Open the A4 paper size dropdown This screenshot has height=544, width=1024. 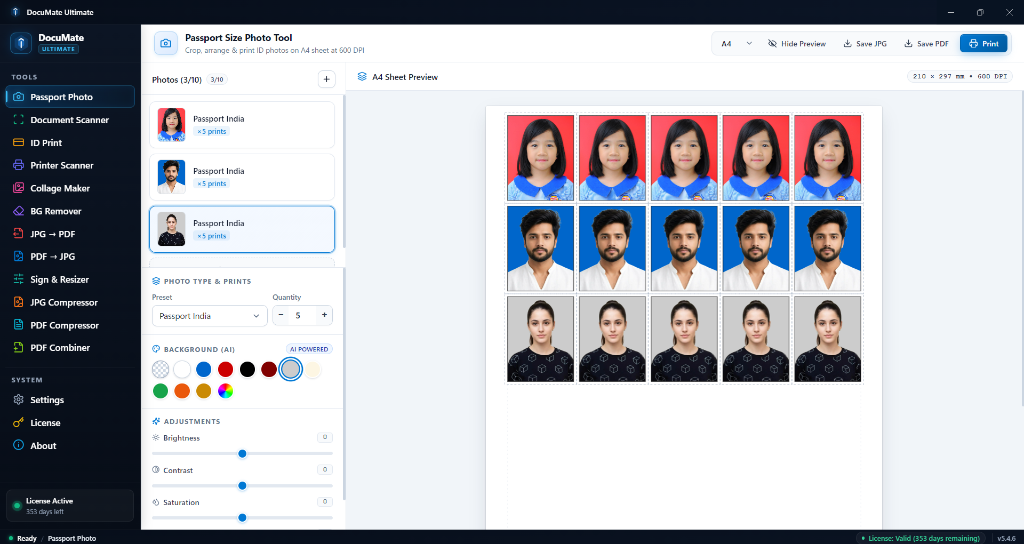click(736, 44)
